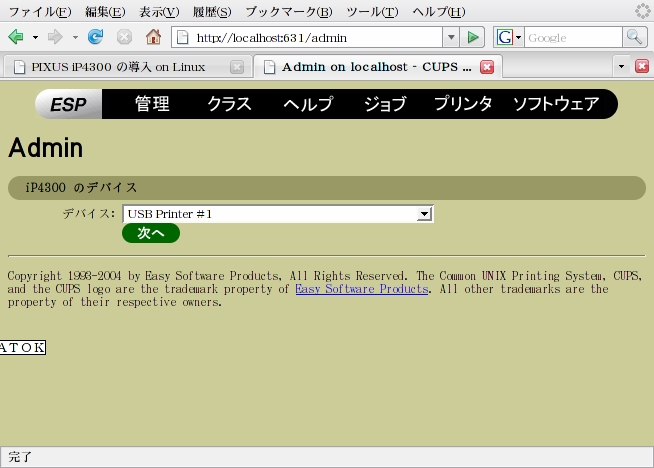
Task: Open the tab list dropdown arrow
Action: [x=621, y=67]
